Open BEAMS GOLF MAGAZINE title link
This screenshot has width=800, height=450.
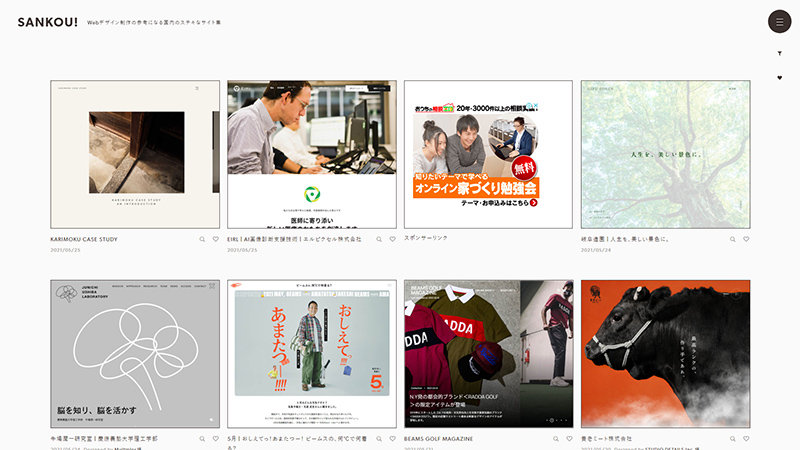[x=438, y=438]
